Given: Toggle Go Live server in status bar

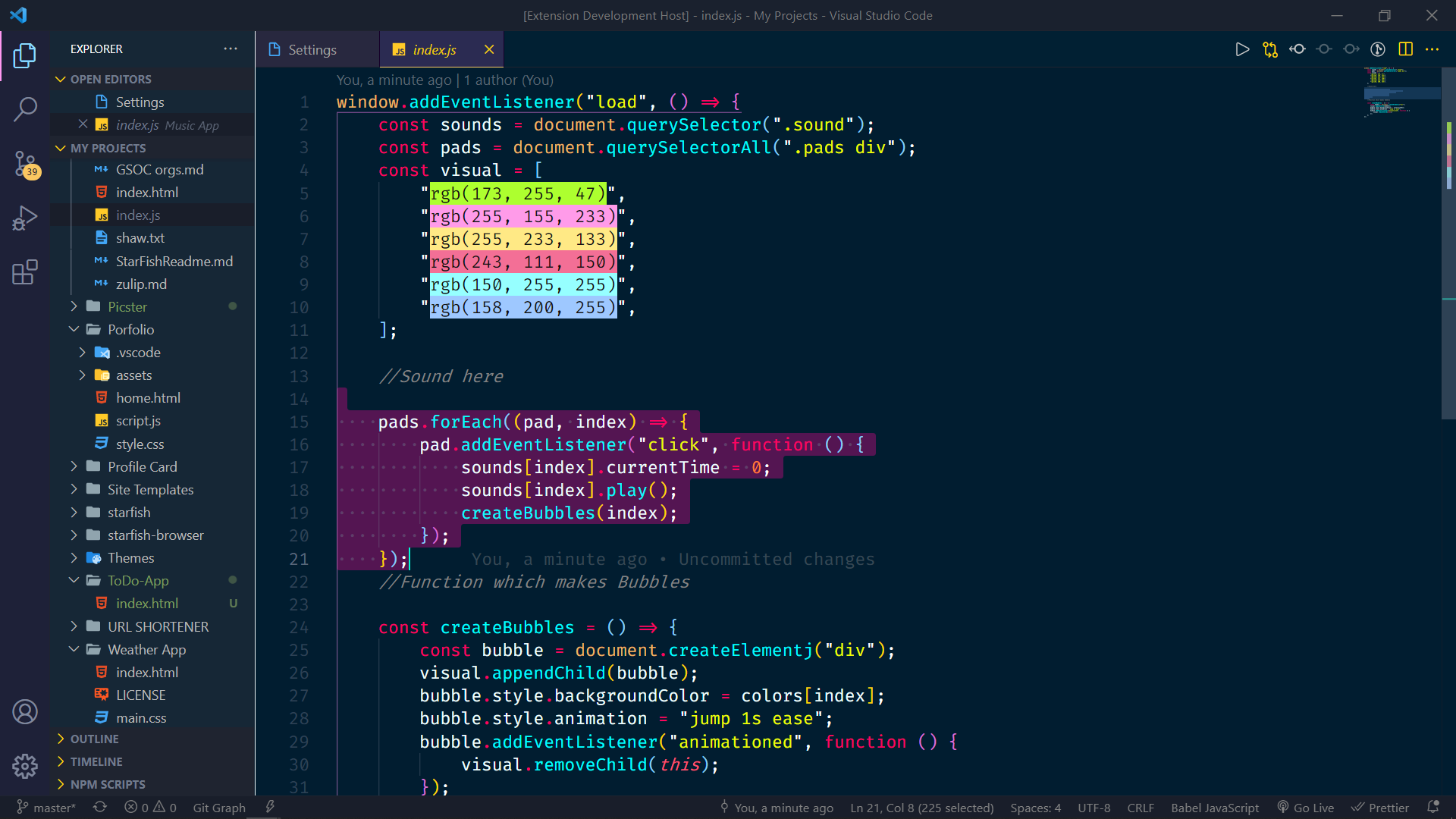Looking at the screenshot, I should [1305, 808].
